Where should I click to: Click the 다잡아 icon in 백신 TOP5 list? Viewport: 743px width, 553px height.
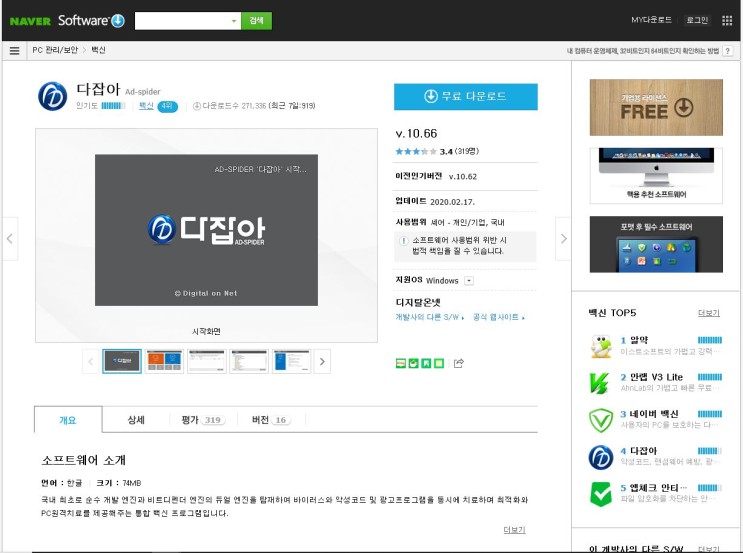coord(601,457)
